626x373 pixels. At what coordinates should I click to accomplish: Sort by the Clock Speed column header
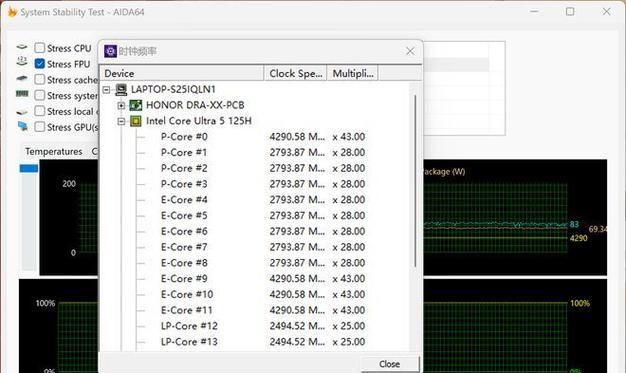pos(295,73)
